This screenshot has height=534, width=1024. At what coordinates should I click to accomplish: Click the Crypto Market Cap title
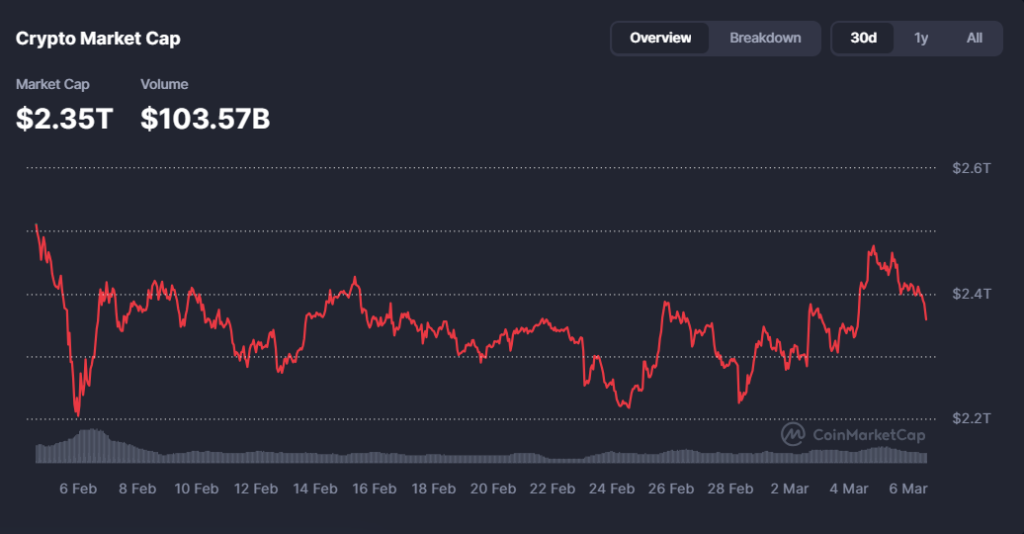[98, 39]
